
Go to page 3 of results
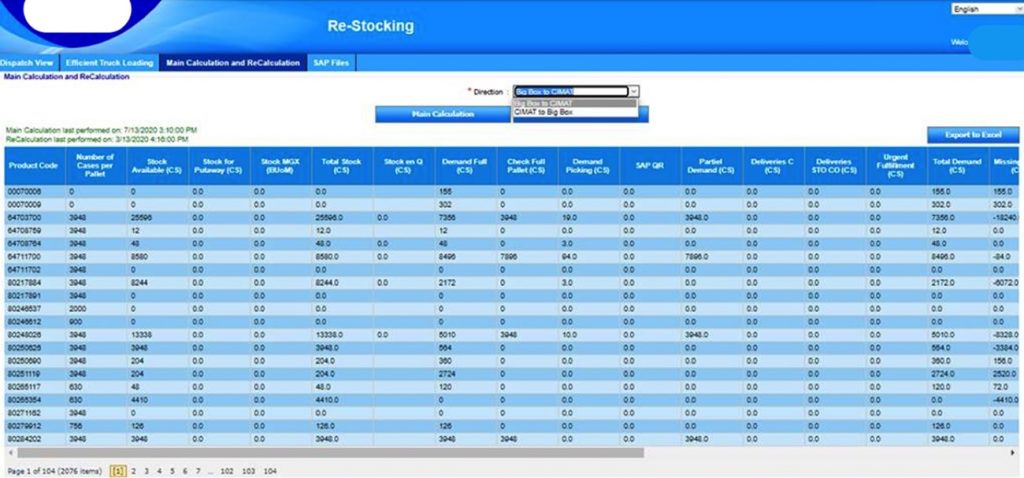click(146, 471)
